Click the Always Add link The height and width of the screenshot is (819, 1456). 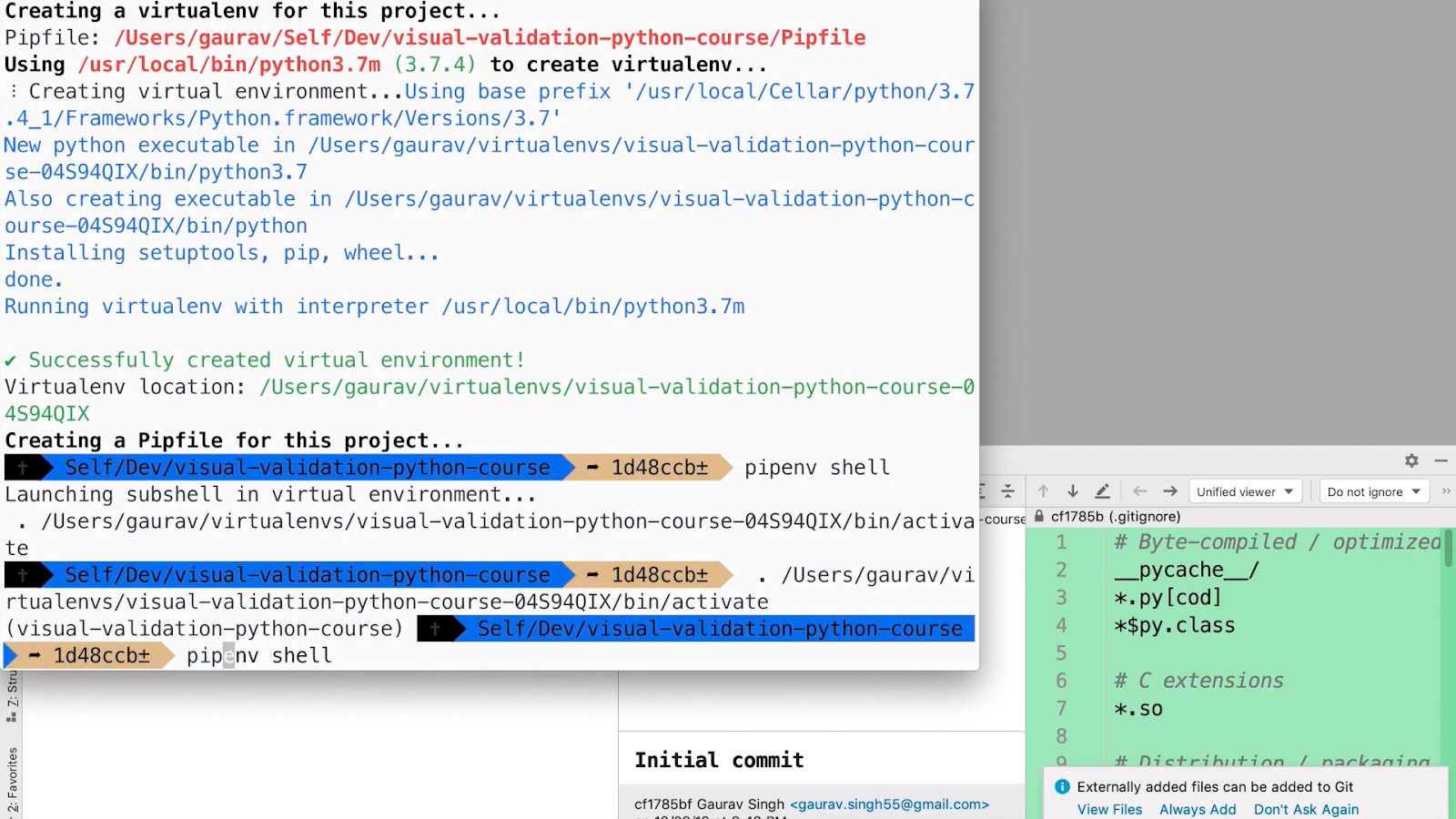[1198, 809]
